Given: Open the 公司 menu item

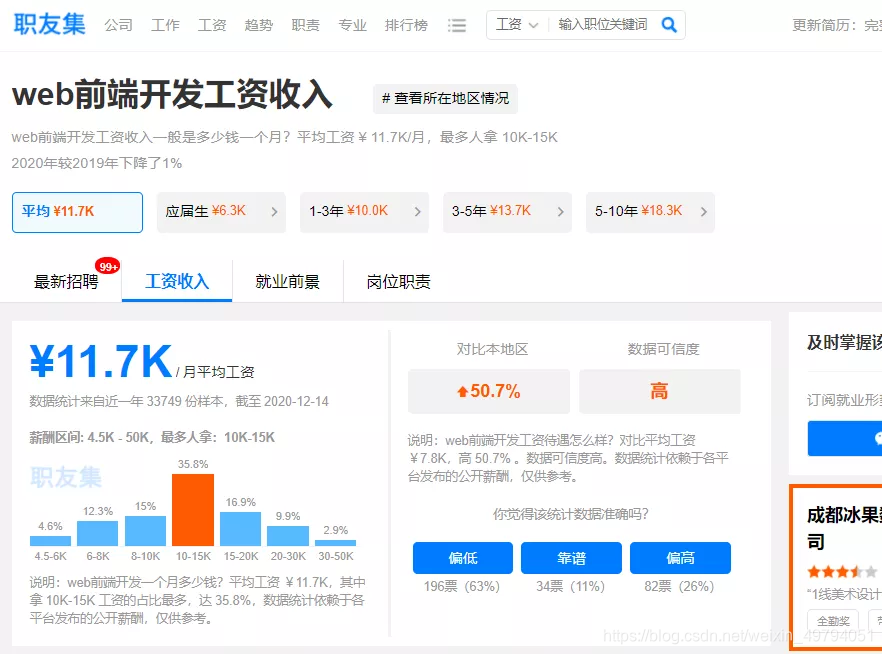Looking at the screenshot, I should tap(119, 25).
